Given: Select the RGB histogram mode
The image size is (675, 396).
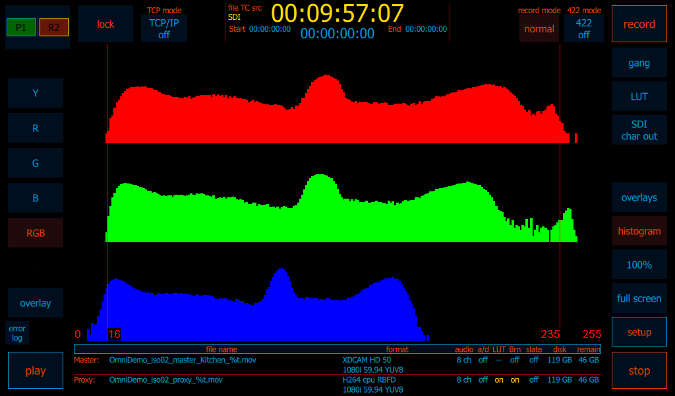Looking at the screenshot, I should pyautogui.click(x=36, y=233).
